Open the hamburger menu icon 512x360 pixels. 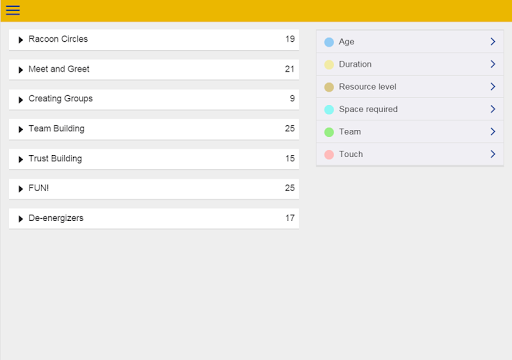[13, 10]
